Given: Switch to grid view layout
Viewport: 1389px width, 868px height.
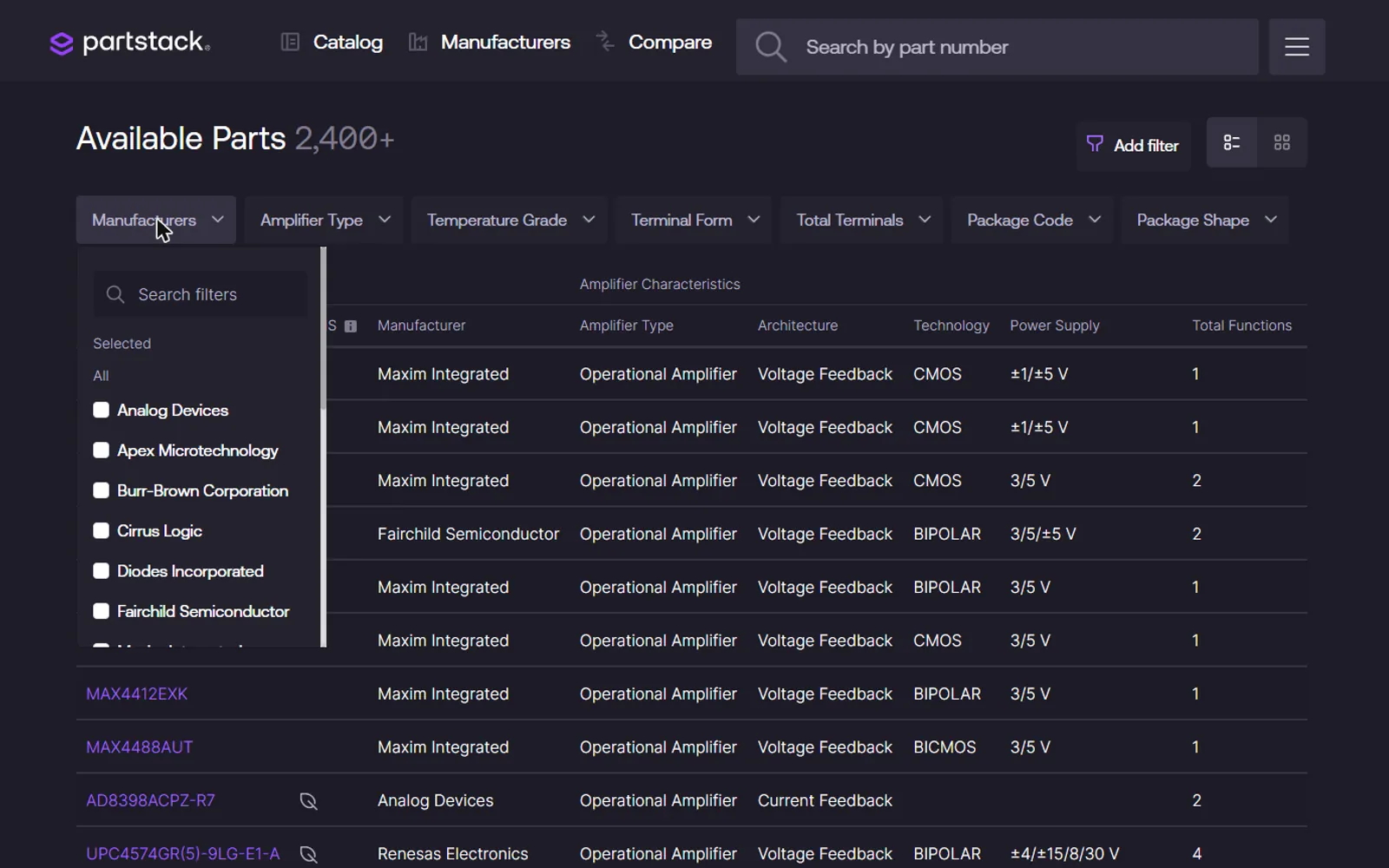Looking at the screenshot, I should pyautogui.click(x=1282, y=142).
